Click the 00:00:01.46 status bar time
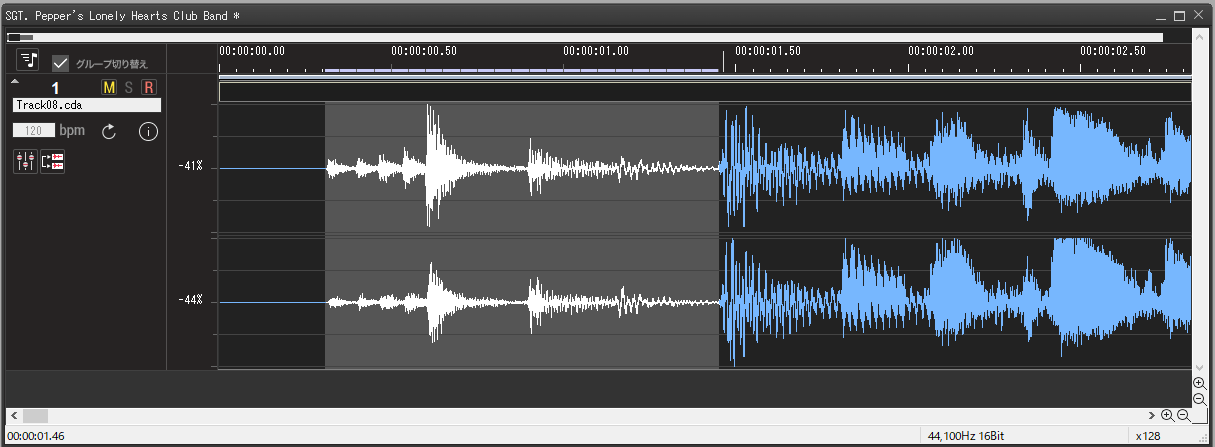The image size is (1215, 447). 36,436
